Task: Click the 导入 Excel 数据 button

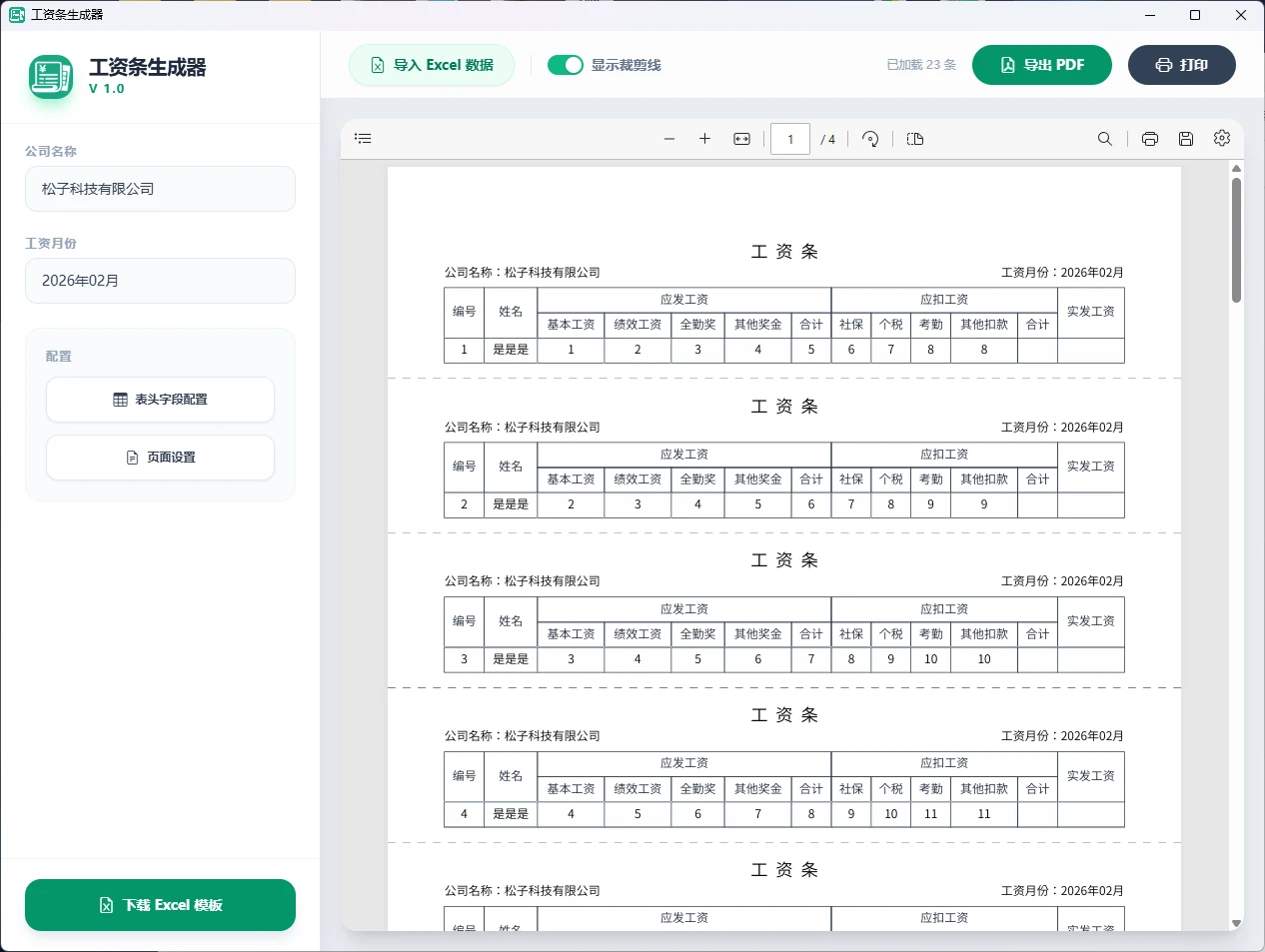Action: coord(431,64)
